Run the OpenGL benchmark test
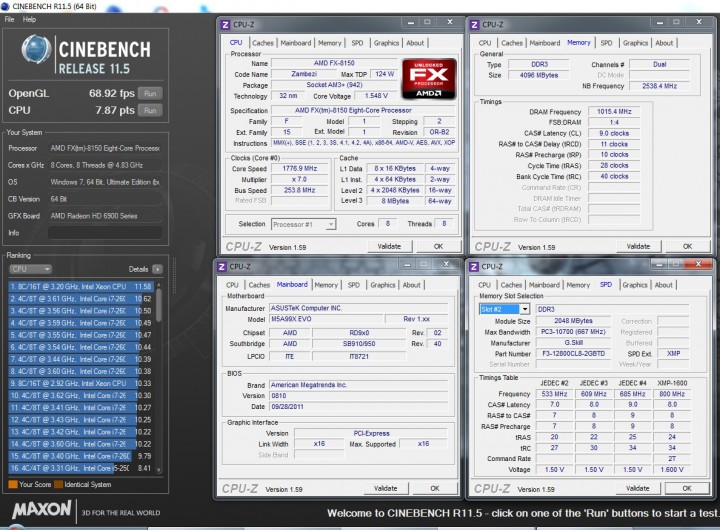 (x=150, y=94)
